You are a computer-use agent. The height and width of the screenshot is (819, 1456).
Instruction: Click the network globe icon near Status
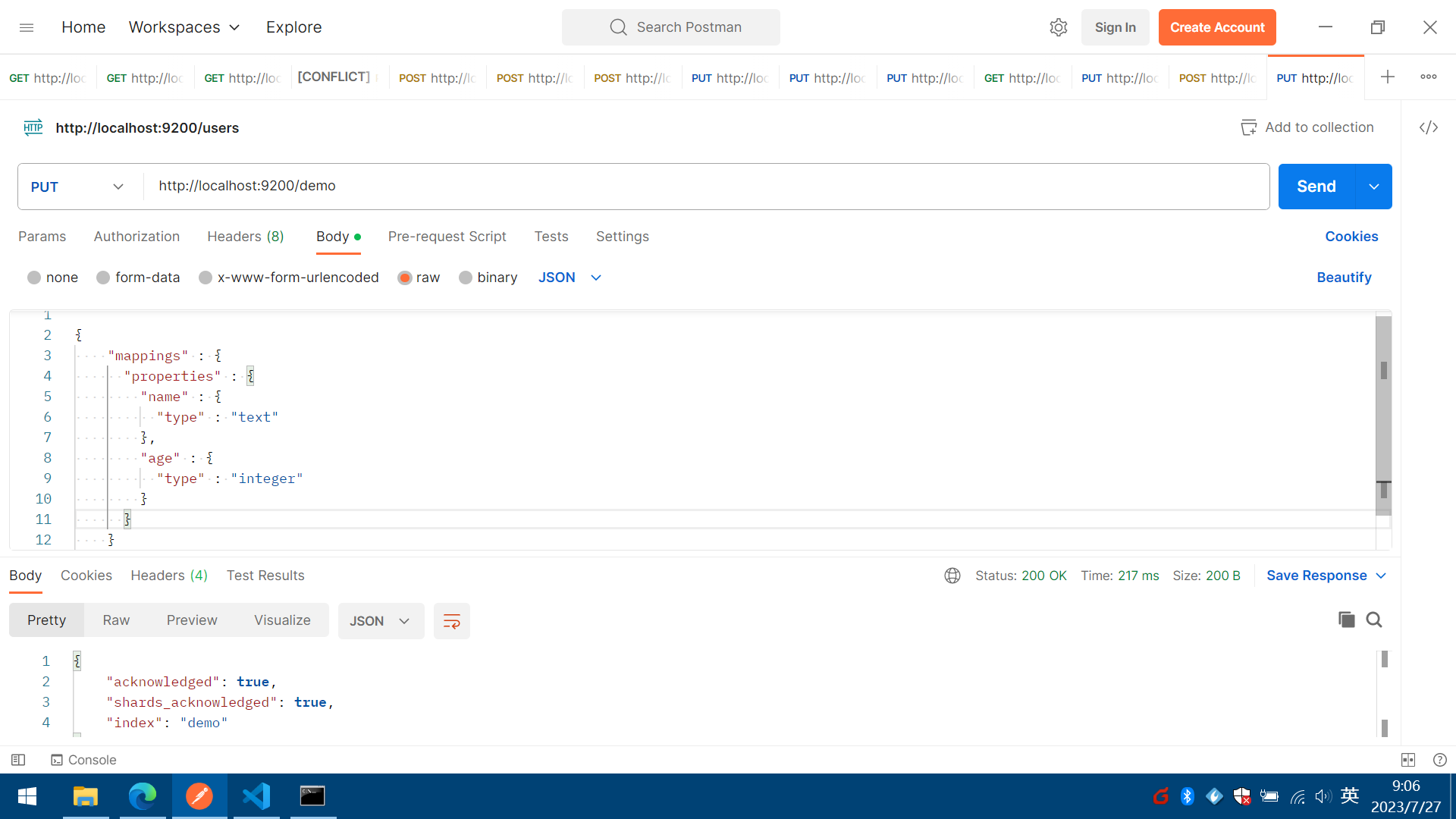(x=952, y=576)
